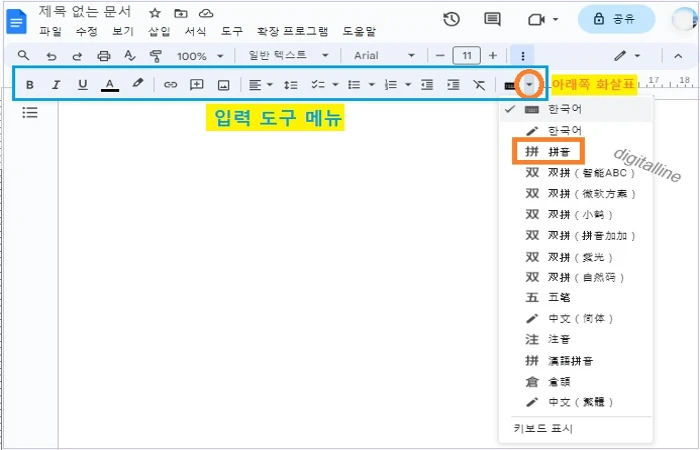Select checked 한국어 keyboard input

coord(575,109)
